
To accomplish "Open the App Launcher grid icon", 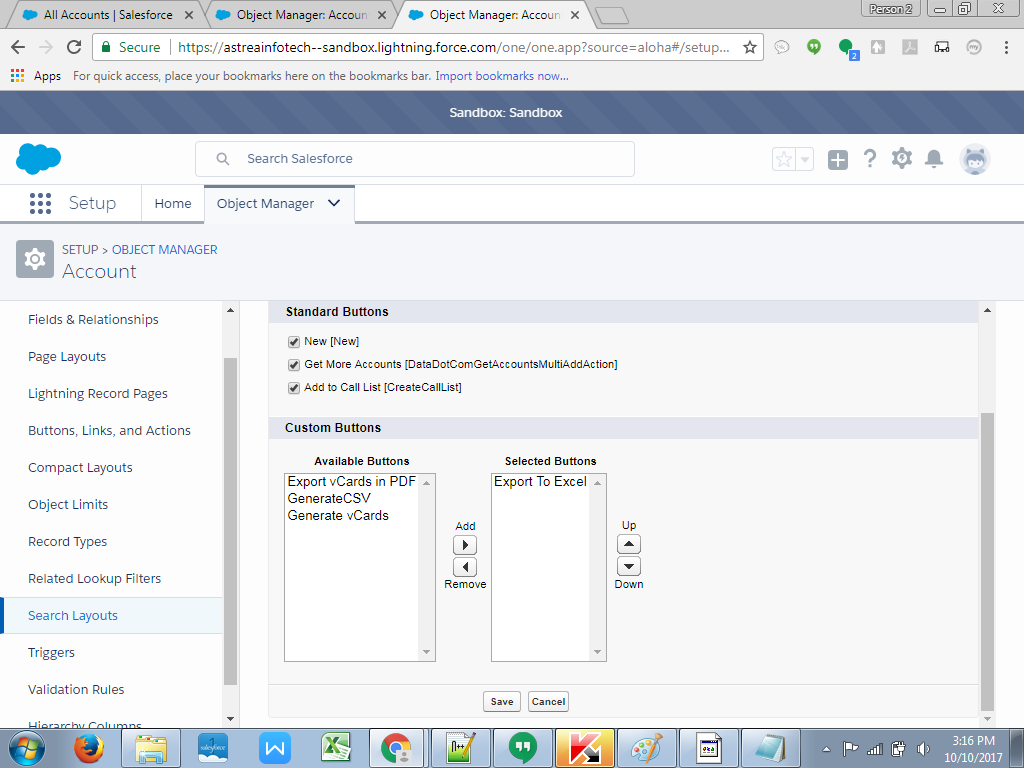I will (x=40, y=204).
